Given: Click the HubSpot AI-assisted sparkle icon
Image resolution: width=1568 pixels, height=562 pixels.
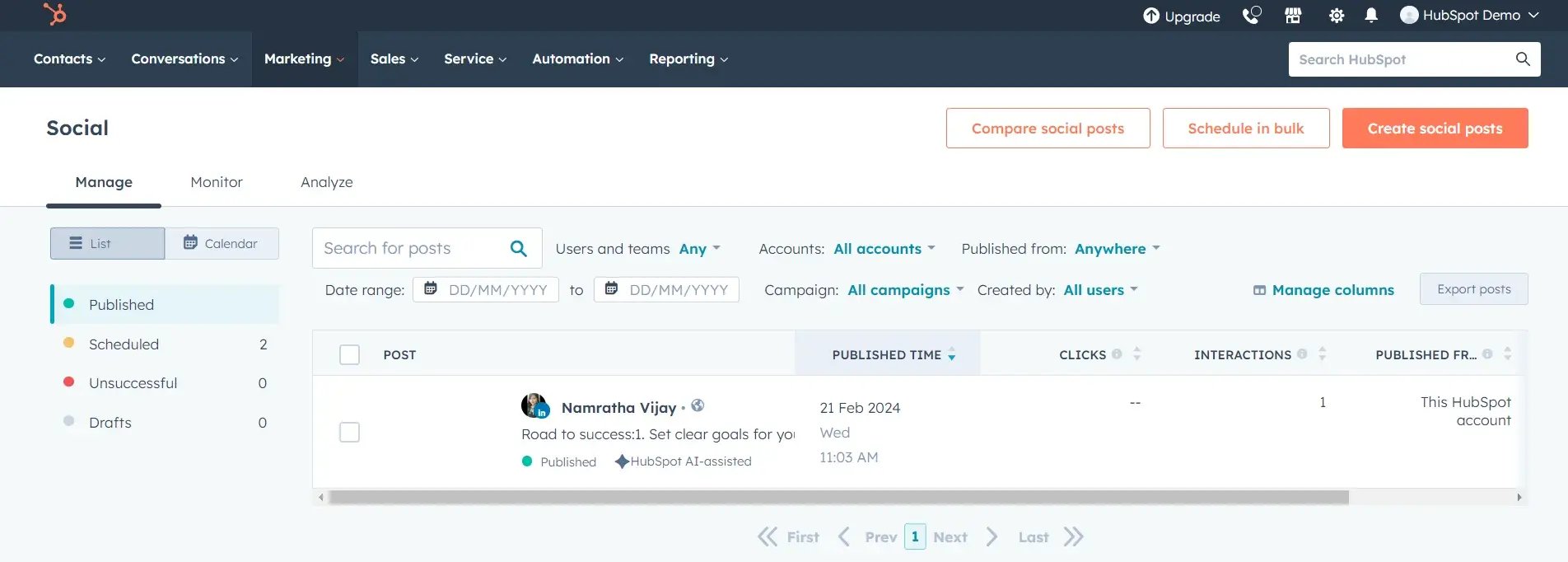Looking at the screenshot, I should pos(622,461).
